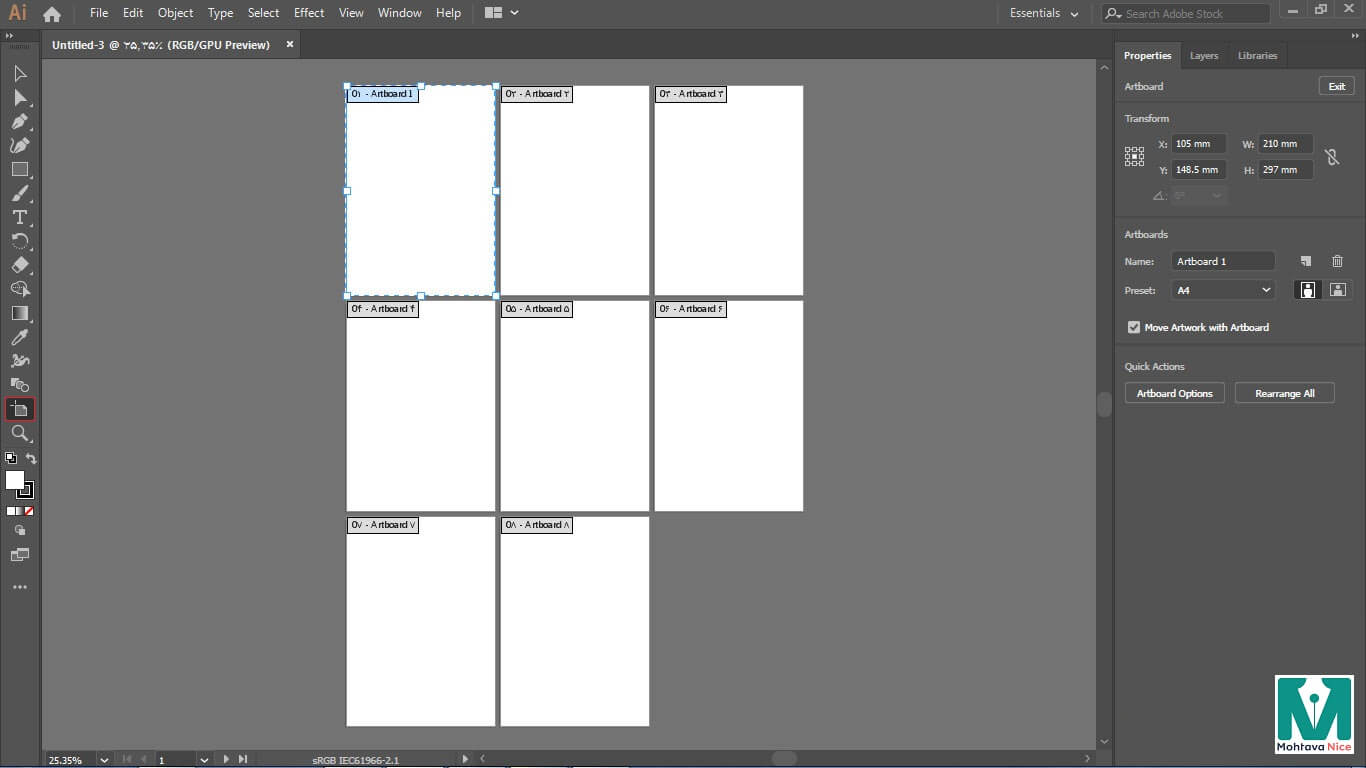
Task: Uncheck Move Artwork with Artboard
Action: [1133, 327]
